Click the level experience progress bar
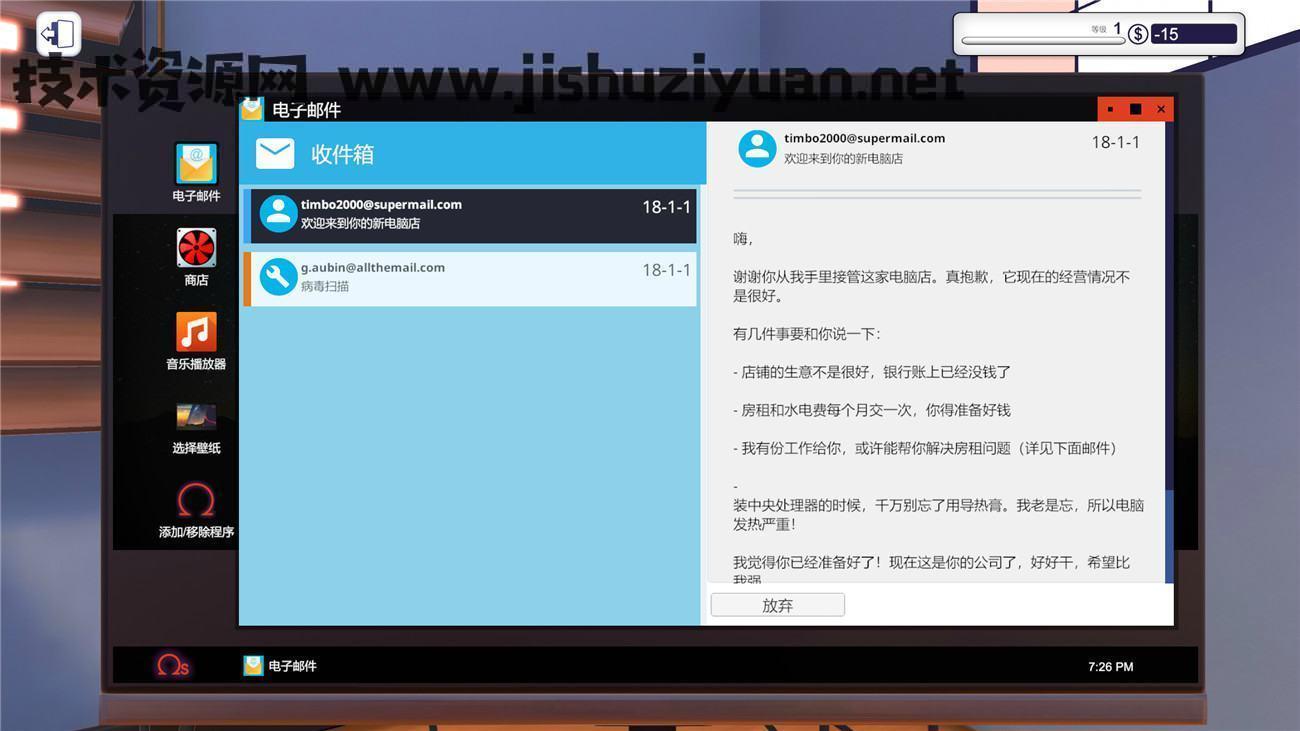Screen dimensions: 1300x731 pos(1041,41)
